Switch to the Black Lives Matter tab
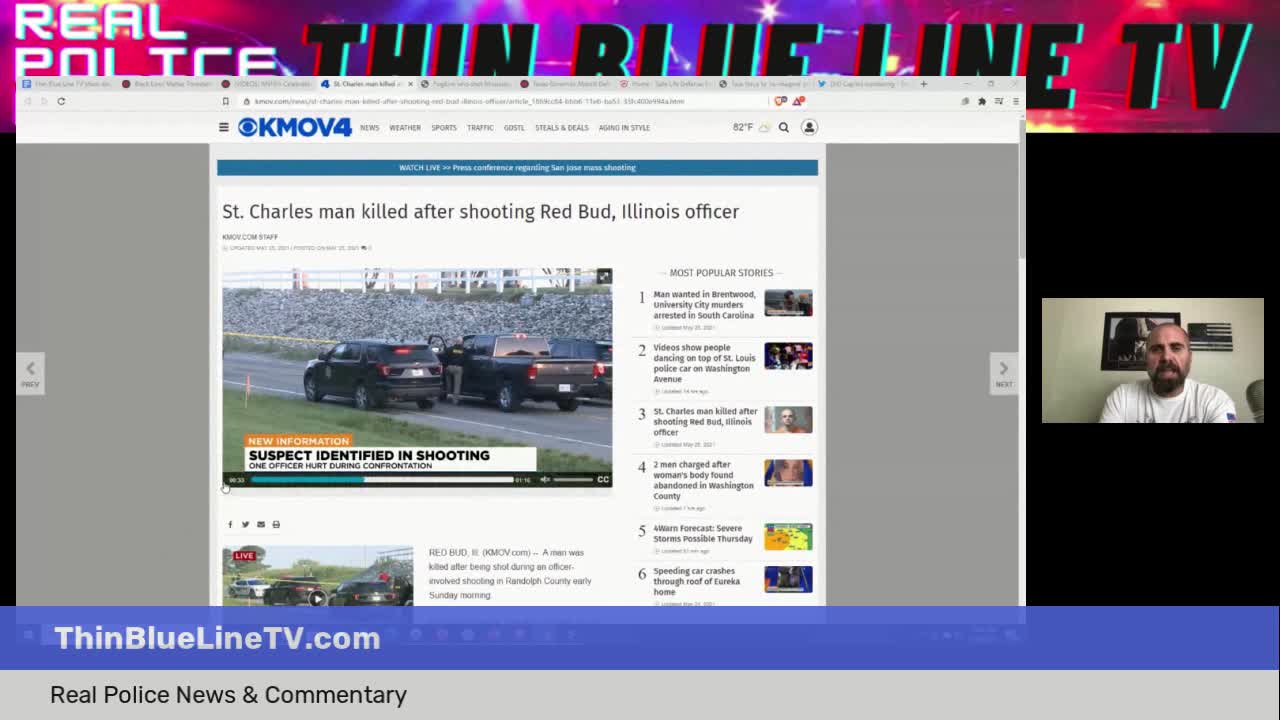This screenshot has height=720, width=1280. [x=168, y=84]
